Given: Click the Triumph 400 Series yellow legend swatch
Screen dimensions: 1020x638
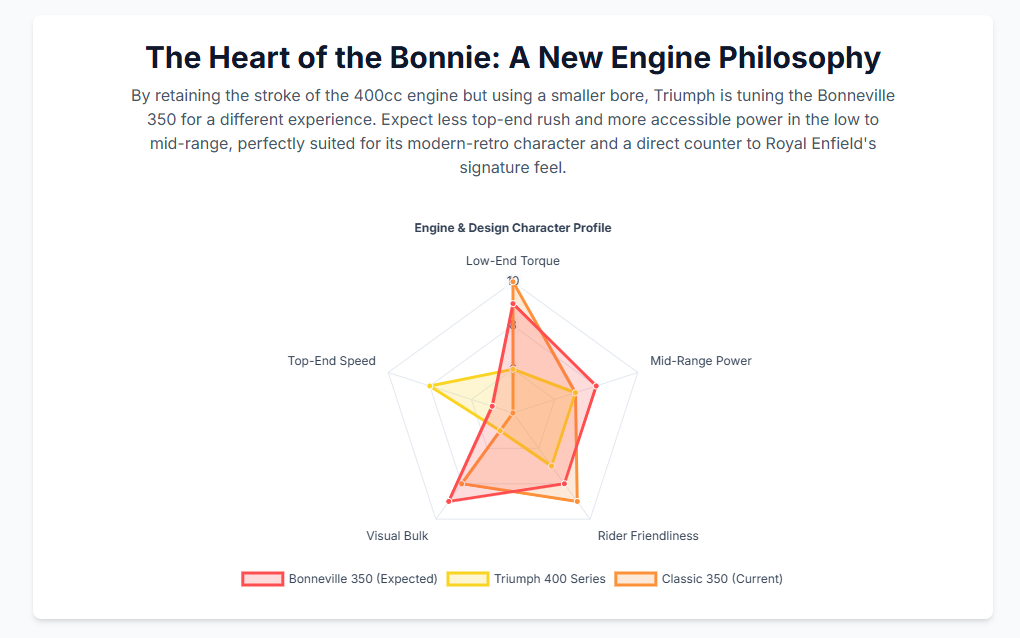Looking at the screenshot, I should click(x=467, y=579).
